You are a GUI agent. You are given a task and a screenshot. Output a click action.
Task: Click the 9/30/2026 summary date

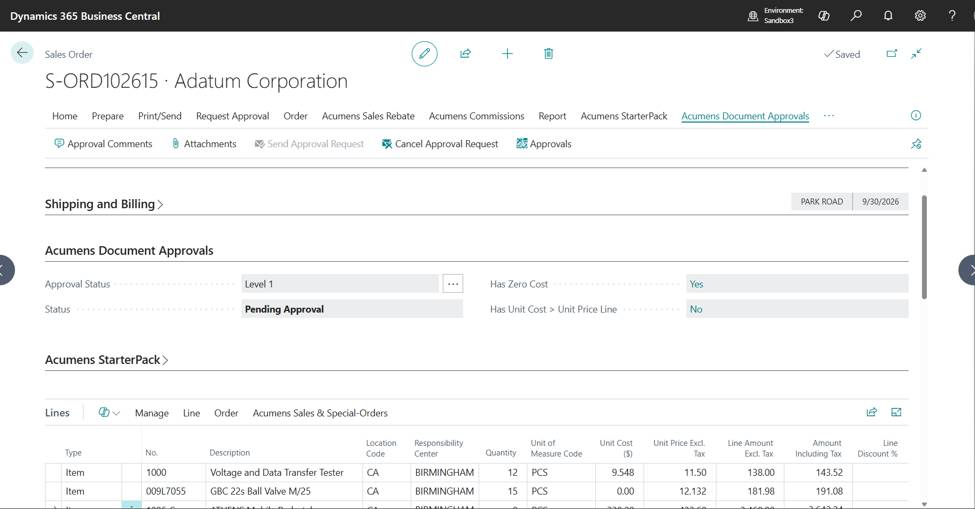880,201
